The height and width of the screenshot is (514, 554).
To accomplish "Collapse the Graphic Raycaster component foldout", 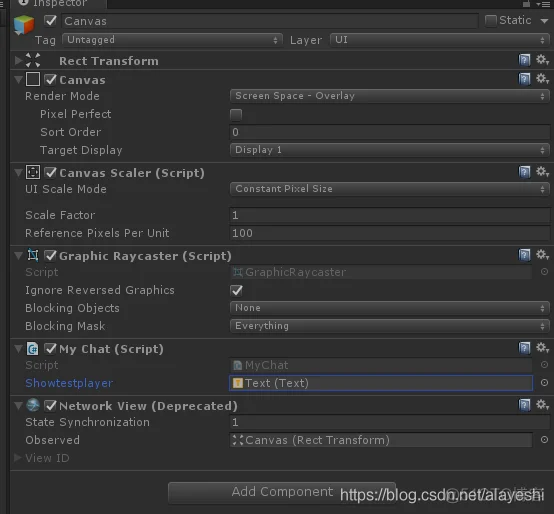I will pos(18,255).
